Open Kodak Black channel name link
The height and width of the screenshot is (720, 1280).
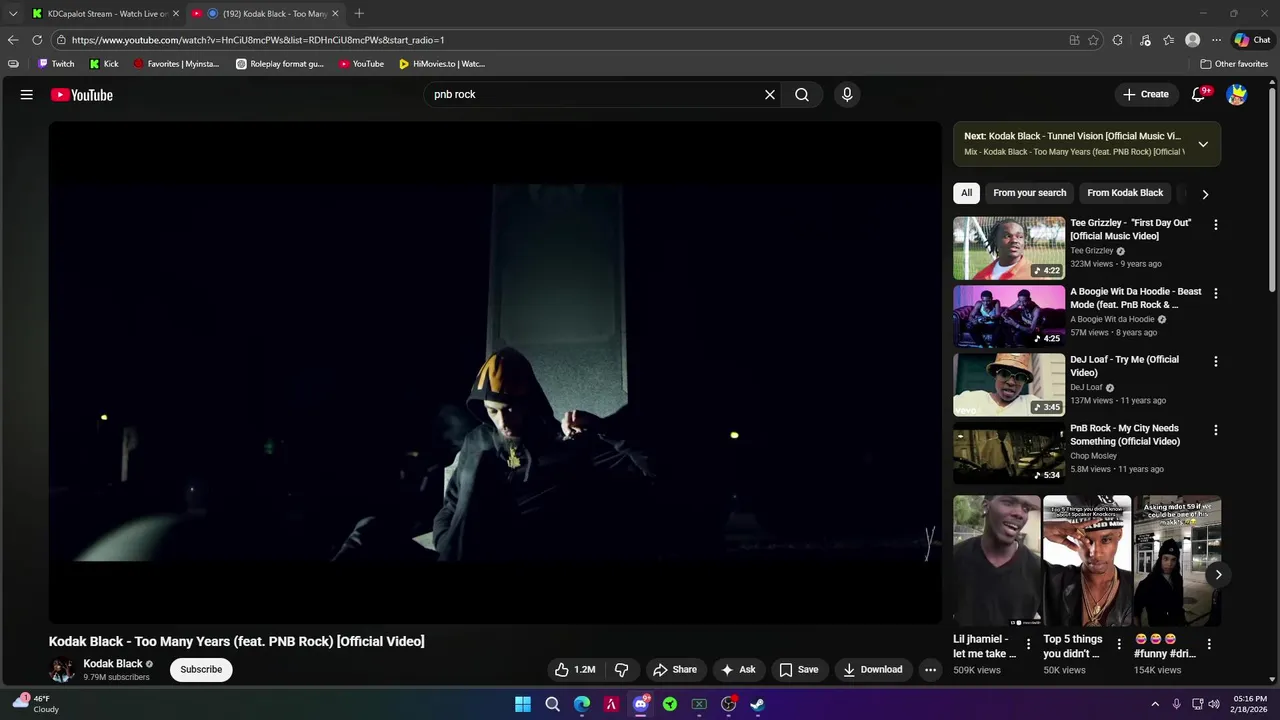tap(113, 664)
